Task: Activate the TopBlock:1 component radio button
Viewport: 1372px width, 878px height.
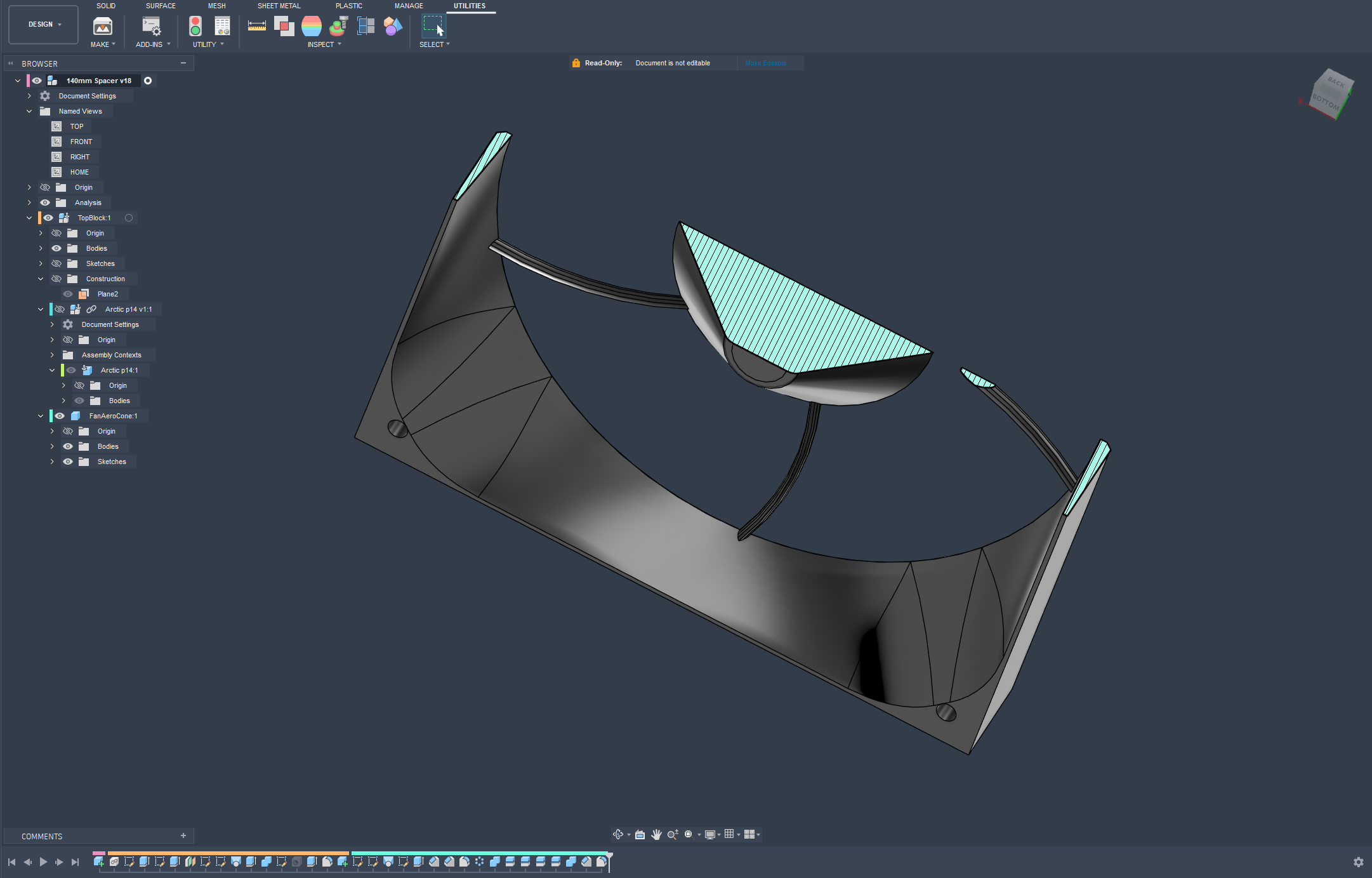Action: [x=129, y=218]
